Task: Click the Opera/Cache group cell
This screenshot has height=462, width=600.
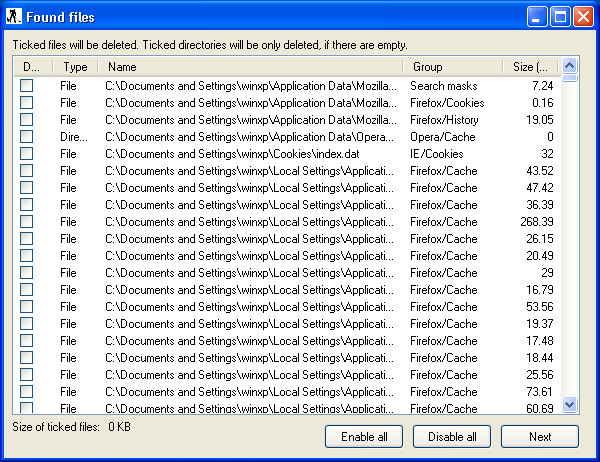Action: pos(442,137)
